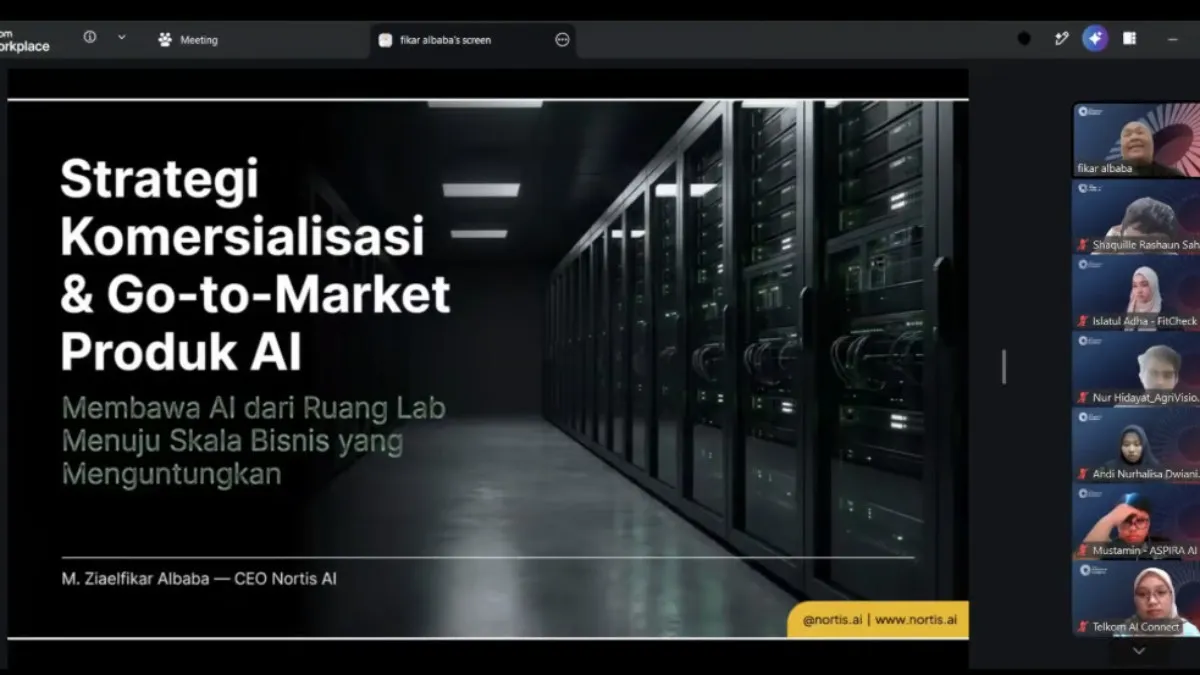1200x675 pixels.
Task: Open more options on the shared screen tab
Action: point(562,40)
